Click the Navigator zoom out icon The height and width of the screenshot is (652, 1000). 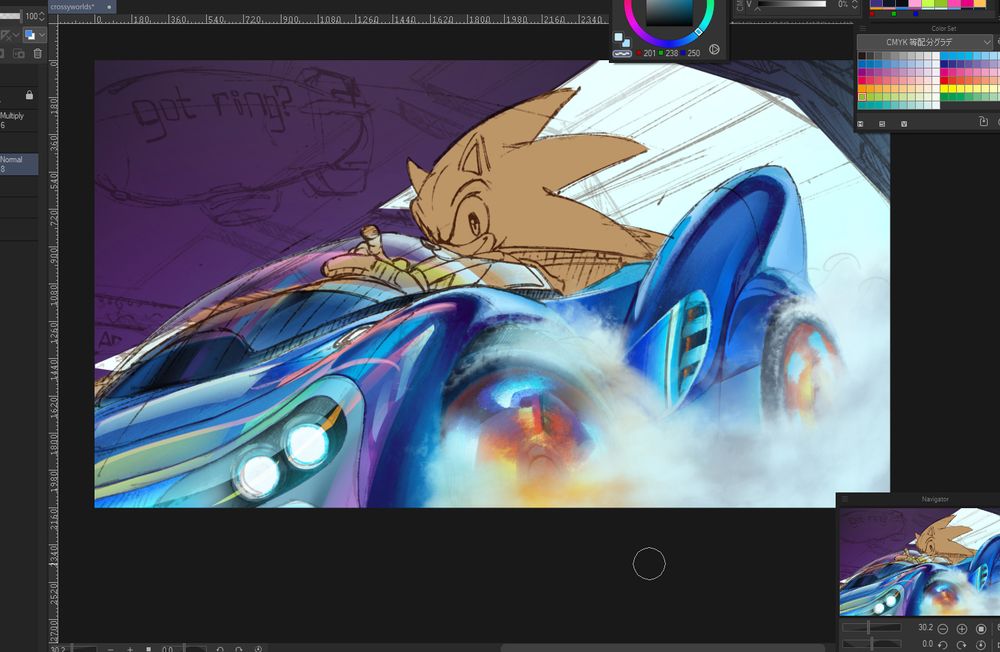943,629
